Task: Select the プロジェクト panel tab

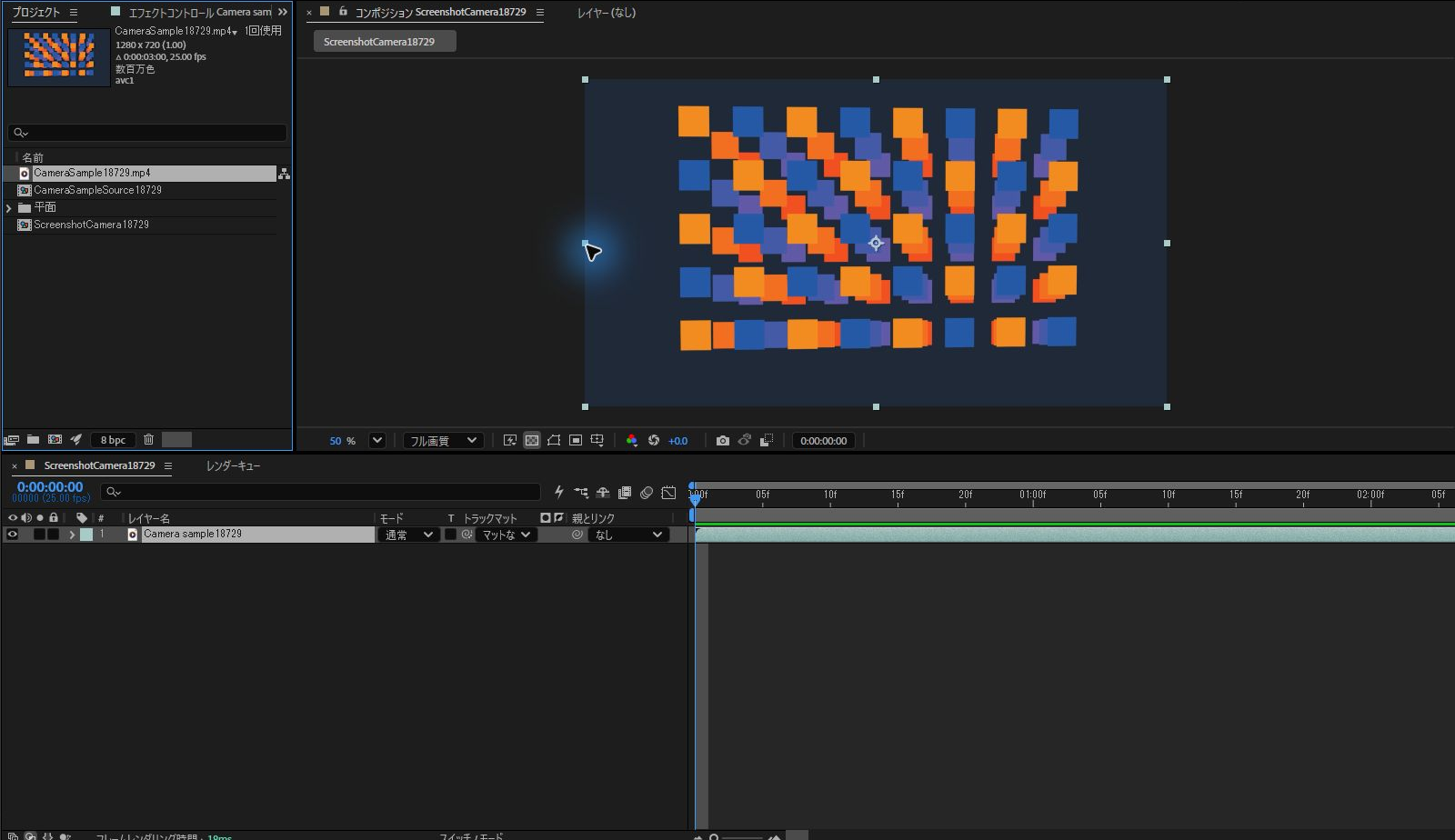Action: (35, 12)
